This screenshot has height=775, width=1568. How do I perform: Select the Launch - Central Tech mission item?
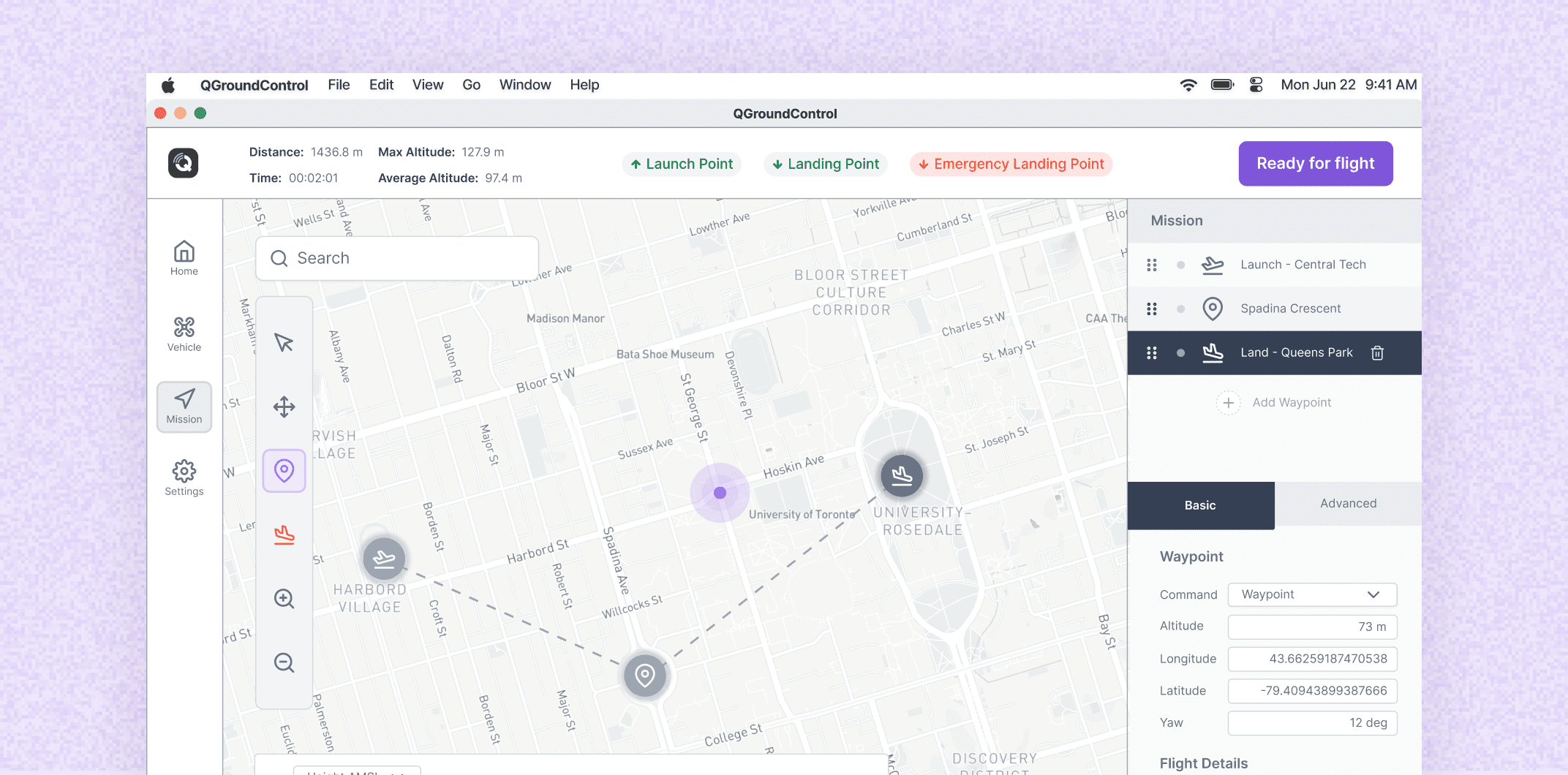point(1275,265)
